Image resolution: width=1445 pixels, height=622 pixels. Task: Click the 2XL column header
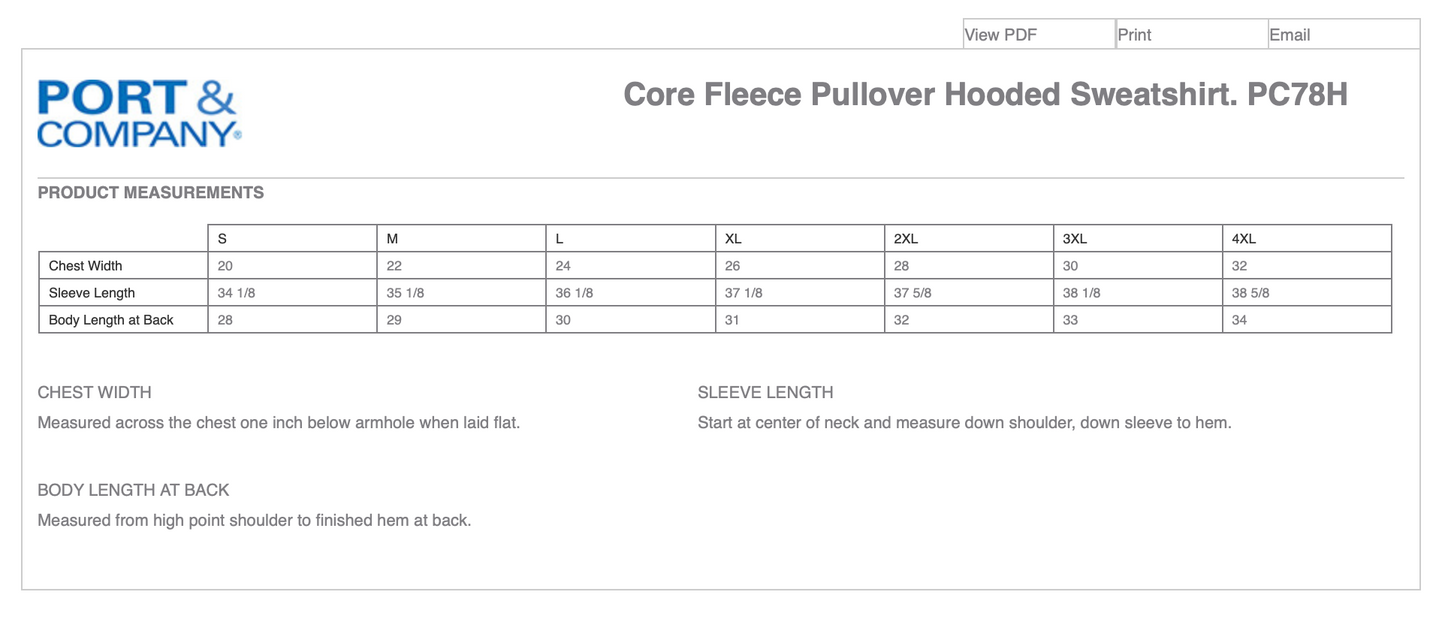pos(905,238)
